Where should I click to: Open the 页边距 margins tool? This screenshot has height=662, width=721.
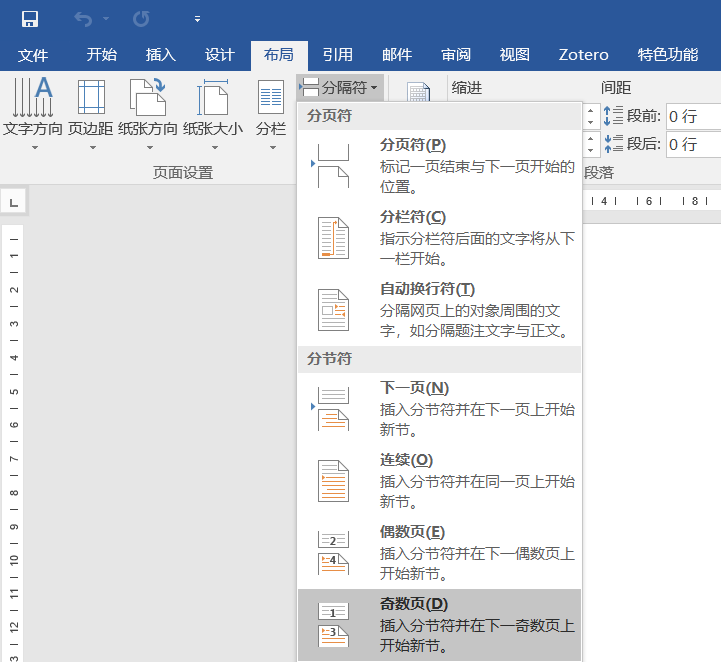pos(91,110)
